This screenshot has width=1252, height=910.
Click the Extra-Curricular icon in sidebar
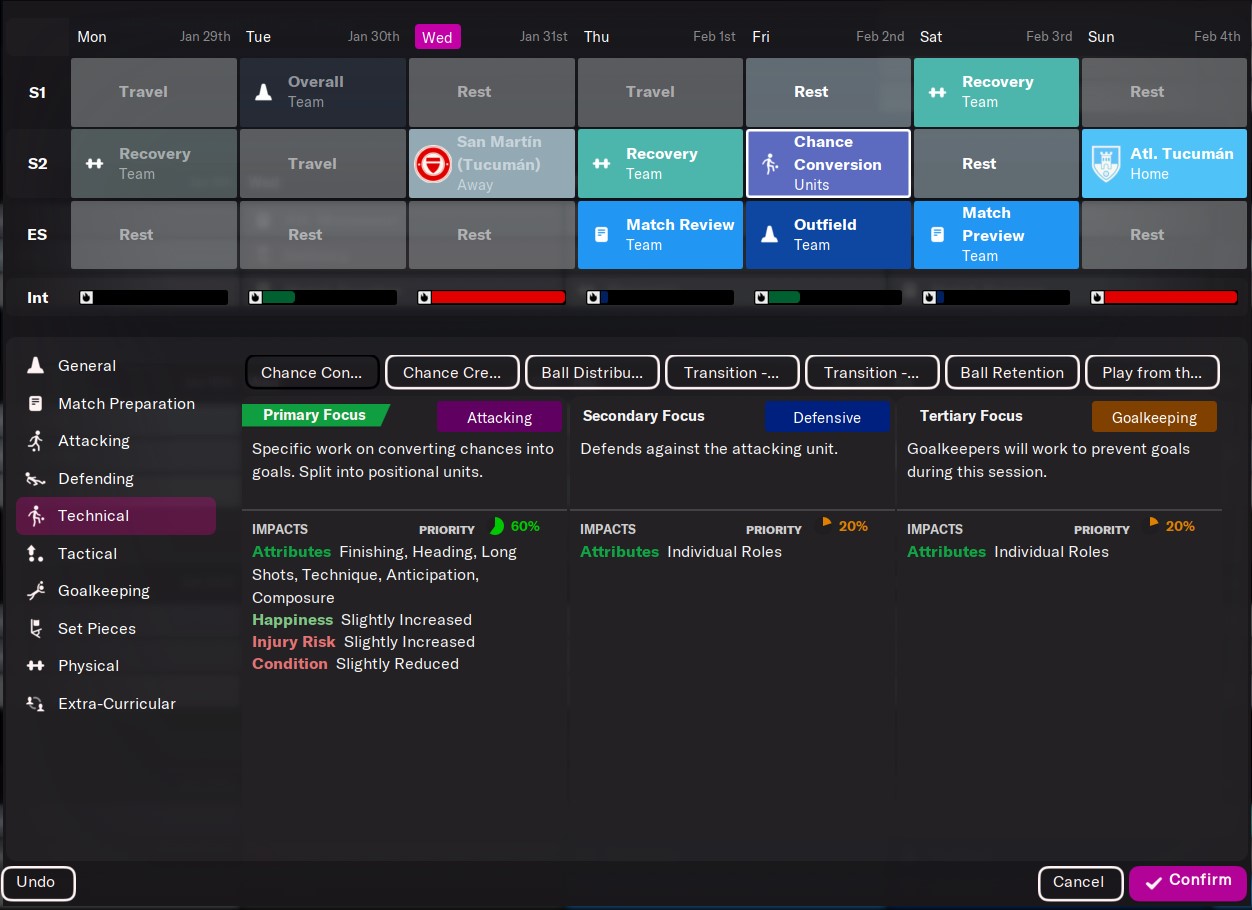(36, 704)
